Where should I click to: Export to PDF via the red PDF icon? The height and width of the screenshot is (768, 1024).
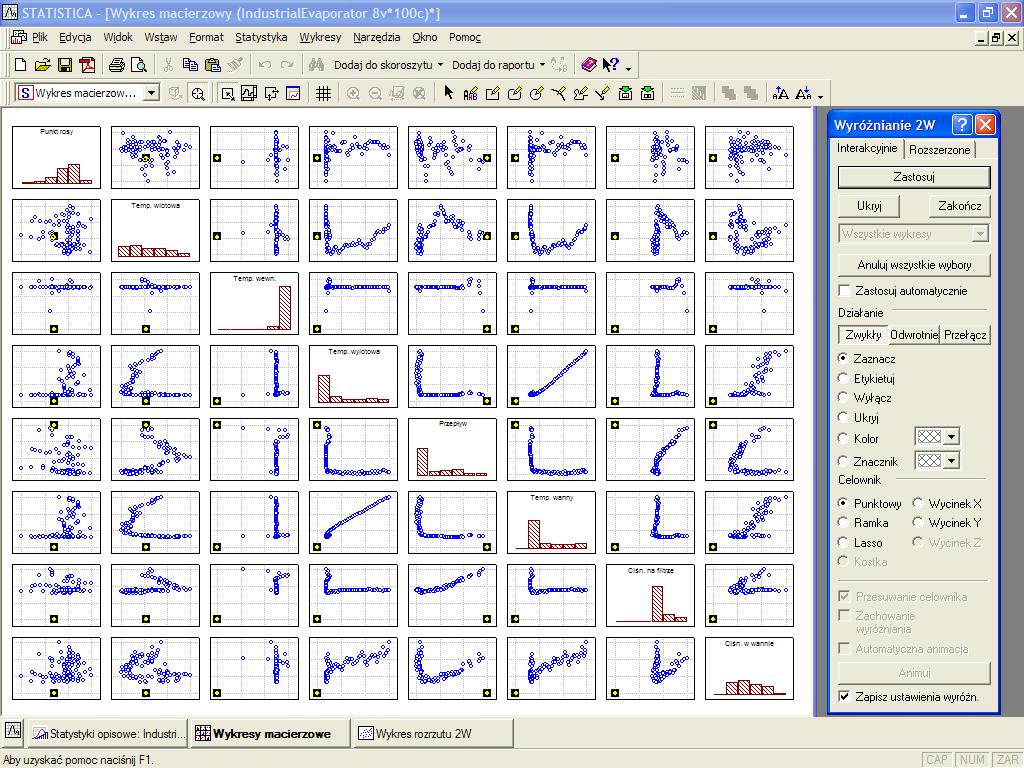[x=87, y=65]
